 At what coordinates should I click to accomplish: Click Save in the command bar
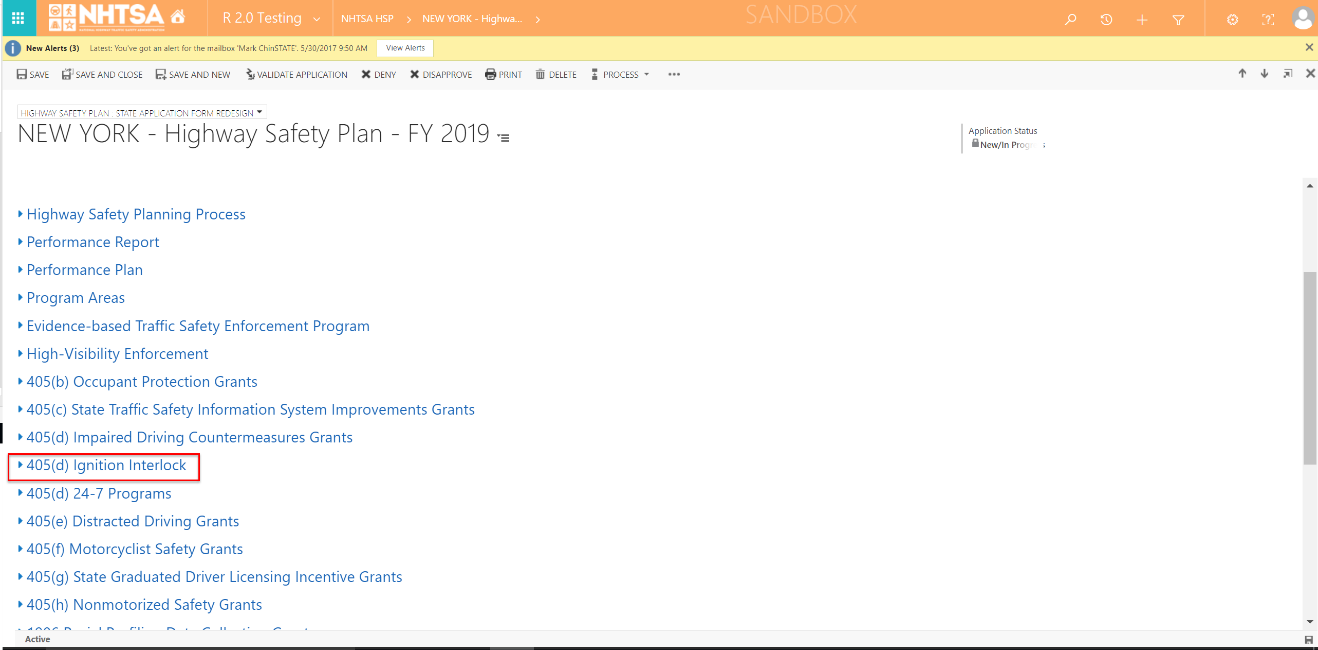33,74
